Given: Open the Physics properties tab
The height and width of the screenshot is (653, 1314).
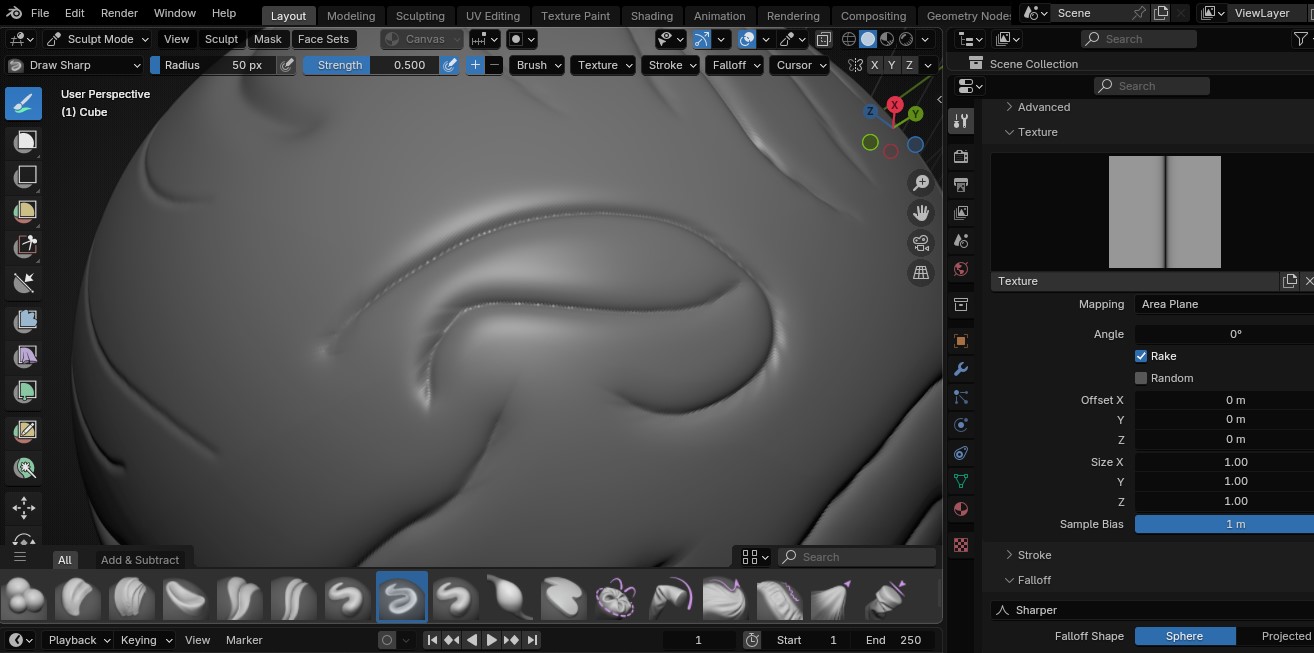Looking at the screenshot, I should click(x=961, y=425).
